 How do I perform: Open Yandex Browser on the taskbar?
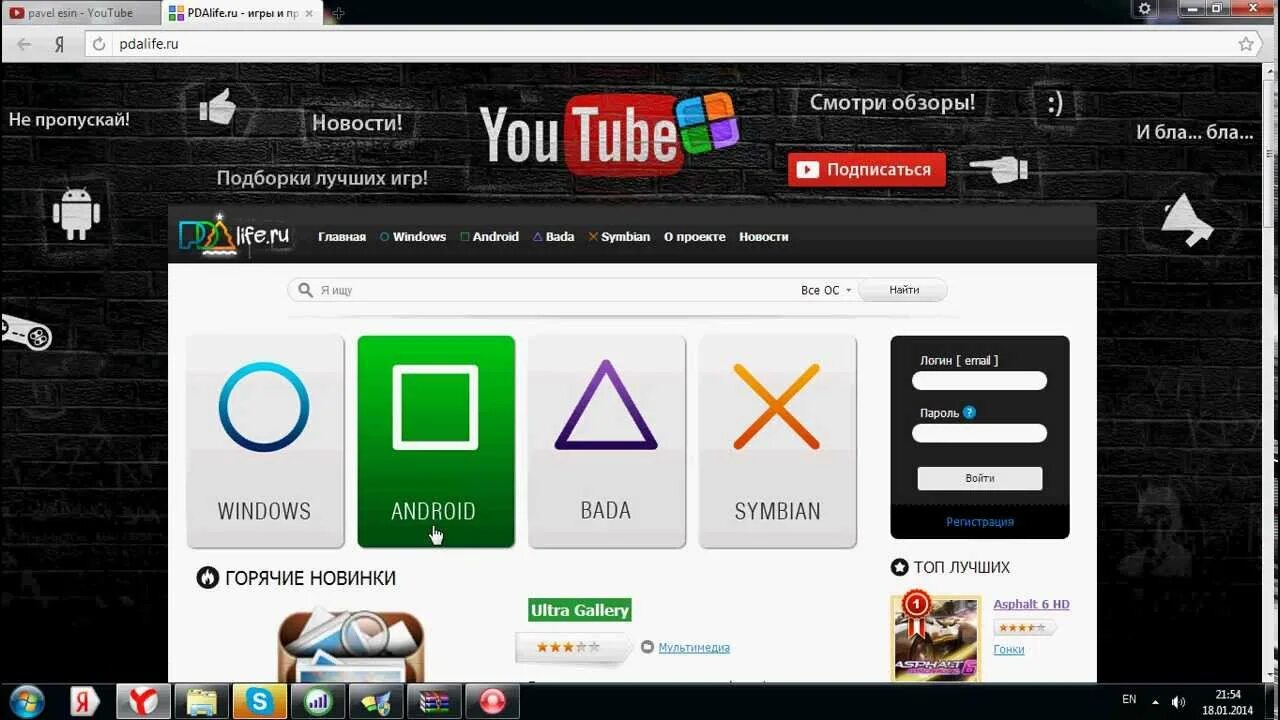143,701
